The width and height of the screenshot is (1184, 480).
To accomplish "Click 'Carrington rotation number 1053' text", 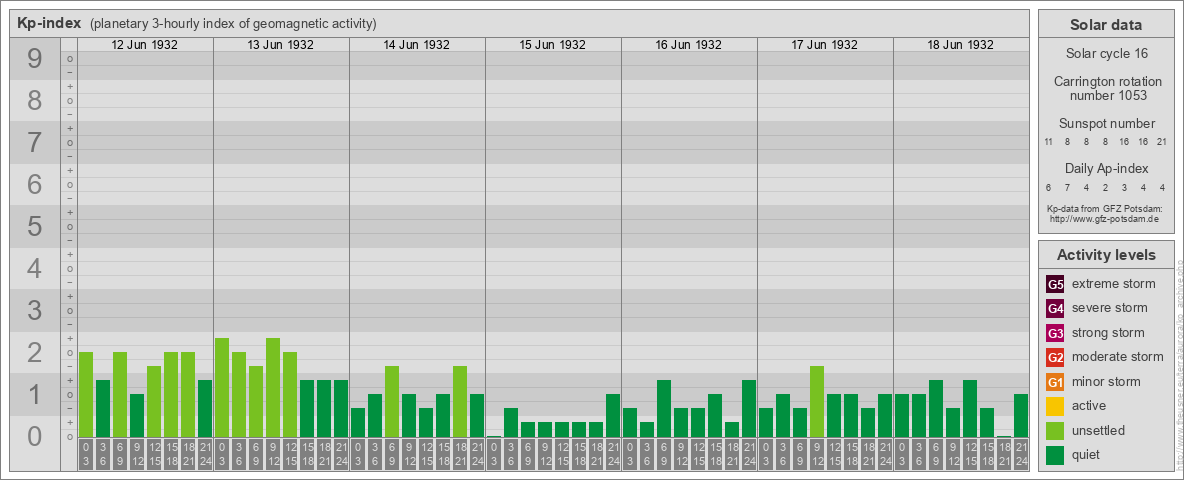I will [1107, 88].
